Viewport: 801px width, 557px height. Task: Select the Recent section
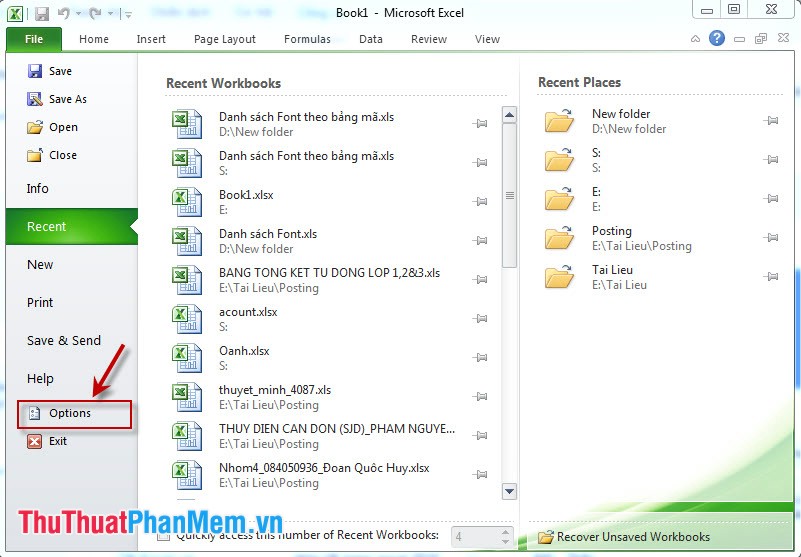coord(72,226)
